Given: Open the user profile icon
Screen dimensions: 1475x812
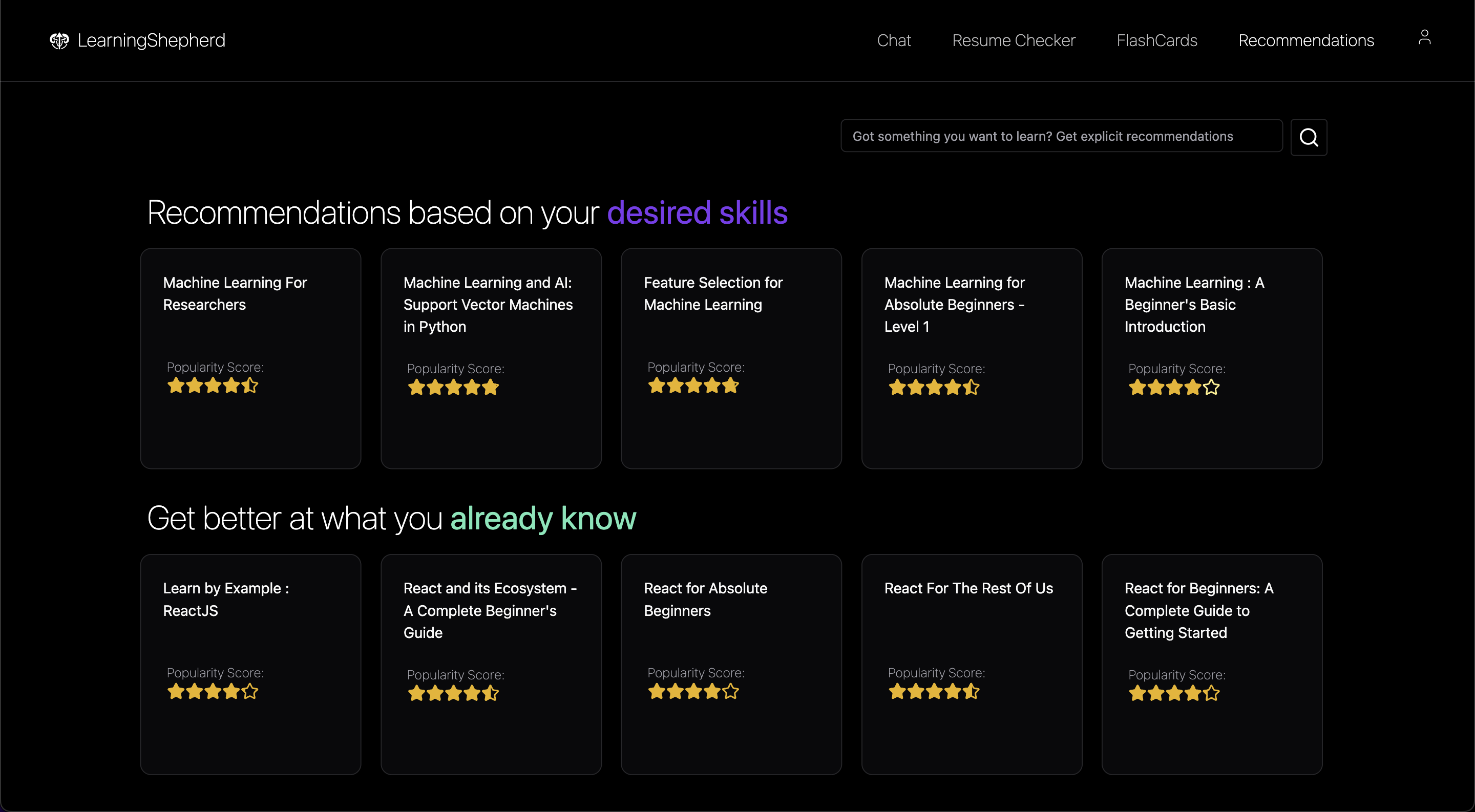Looking at the screenshot, I should pos(1424,37).
